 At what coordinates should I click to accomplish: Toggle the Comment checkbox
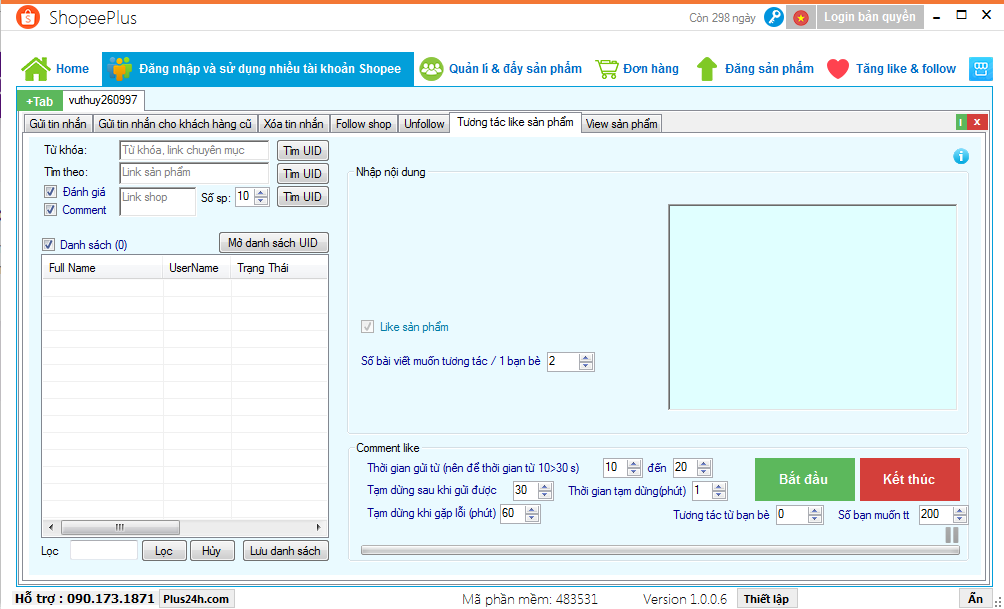tap(50, 210)
